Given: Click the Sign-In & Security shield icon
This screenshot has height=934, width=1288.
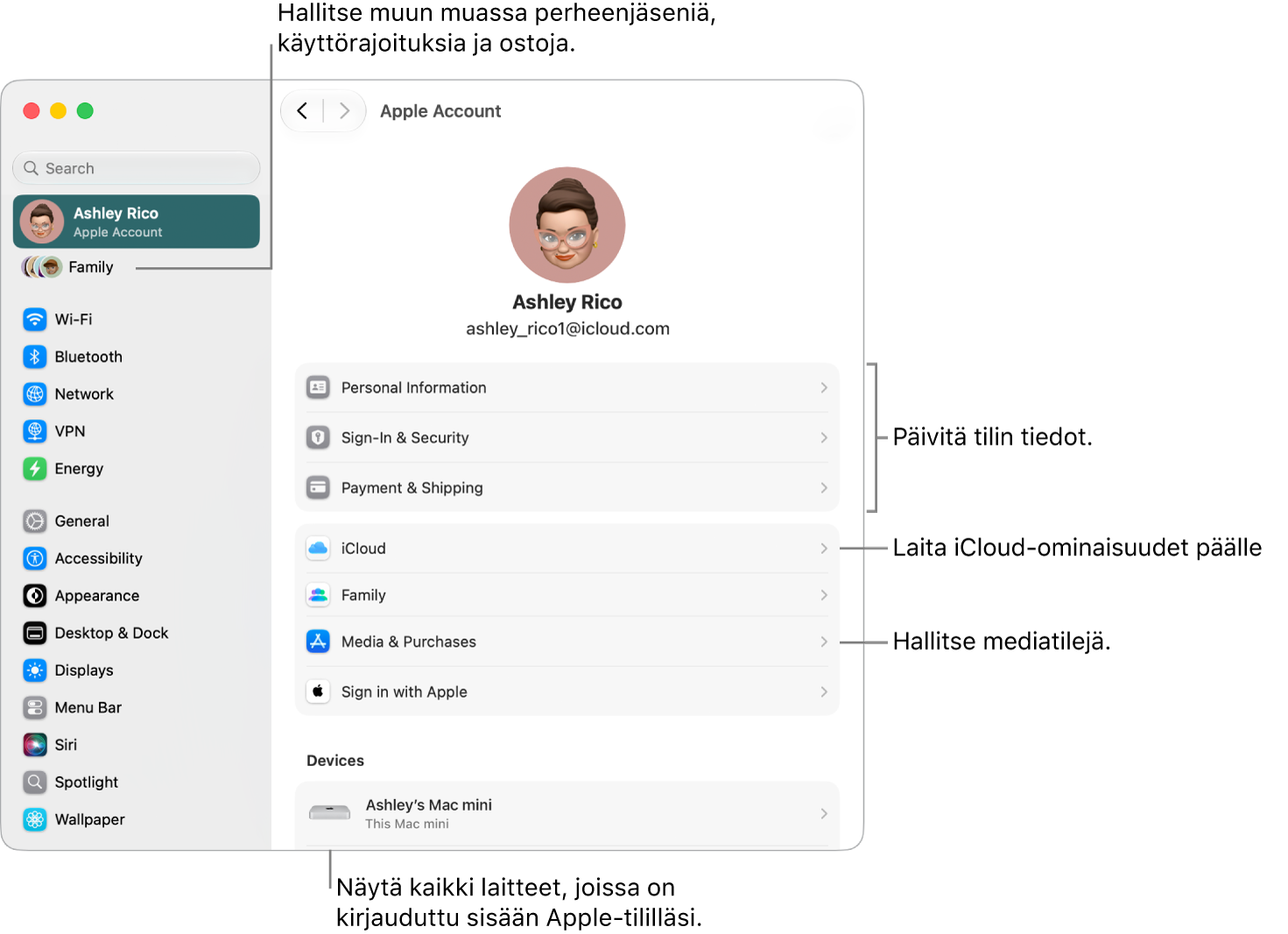Looking at the screenshot, I should point(318,438).
